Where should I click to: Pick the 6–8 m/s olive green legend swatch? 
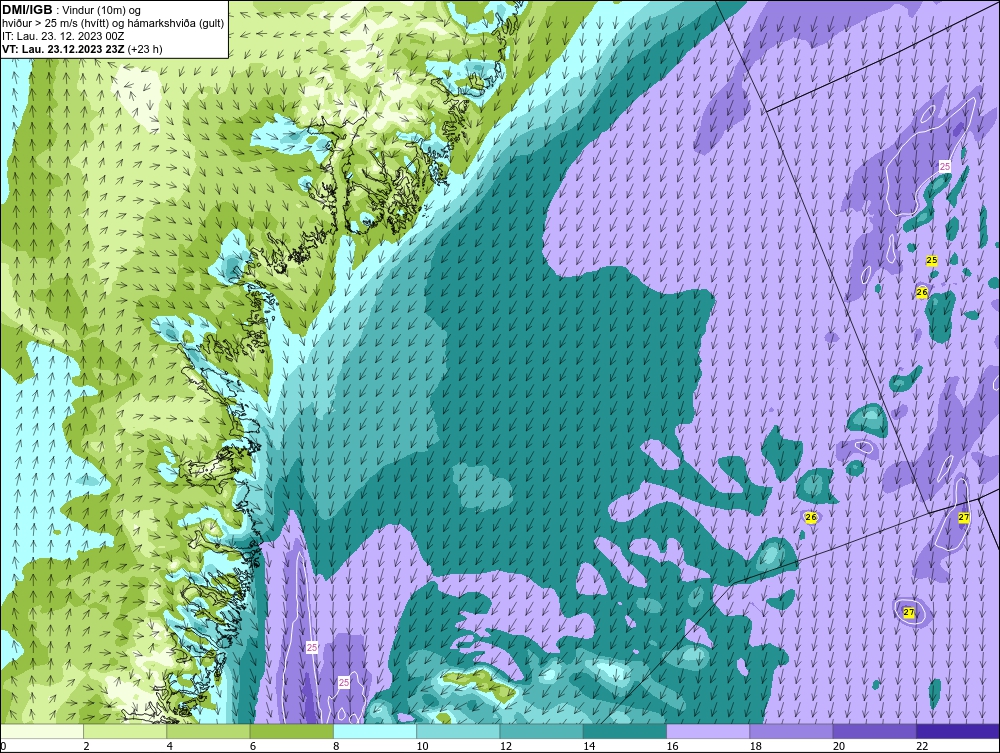(x=291, y=731)
